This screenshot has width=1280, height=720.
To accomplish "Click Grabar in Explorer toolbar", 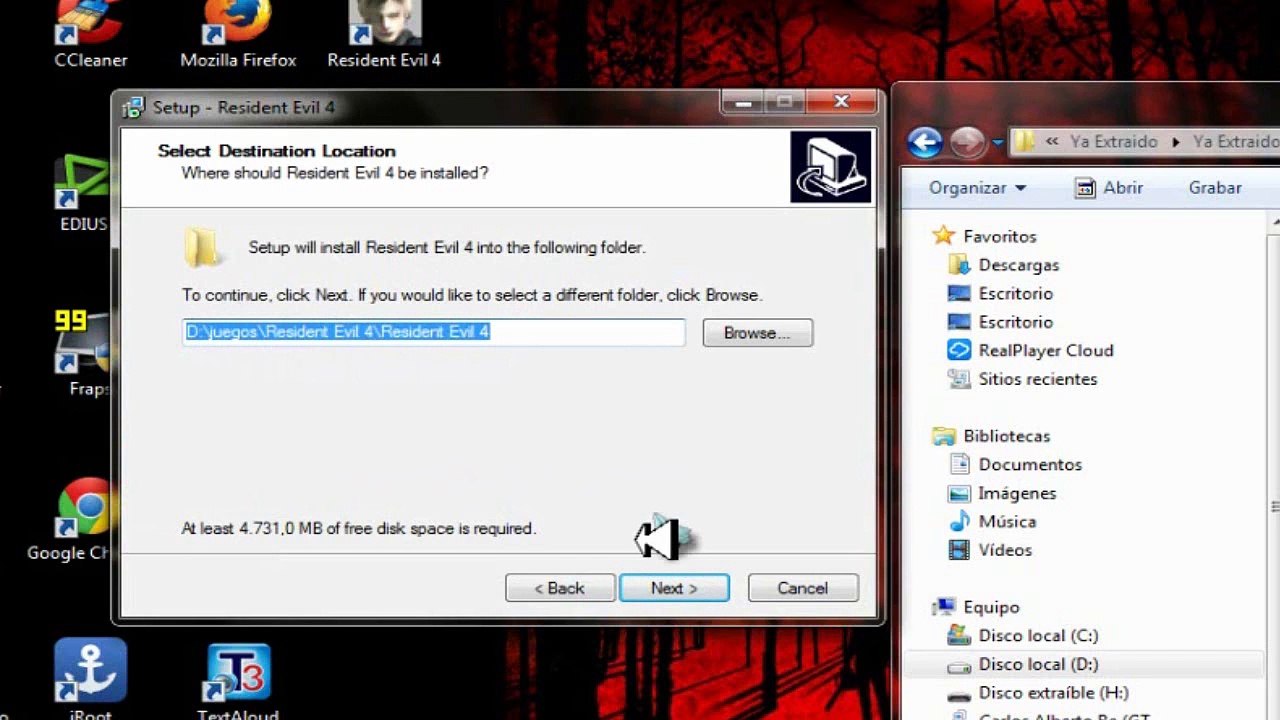I will 1215,188.
